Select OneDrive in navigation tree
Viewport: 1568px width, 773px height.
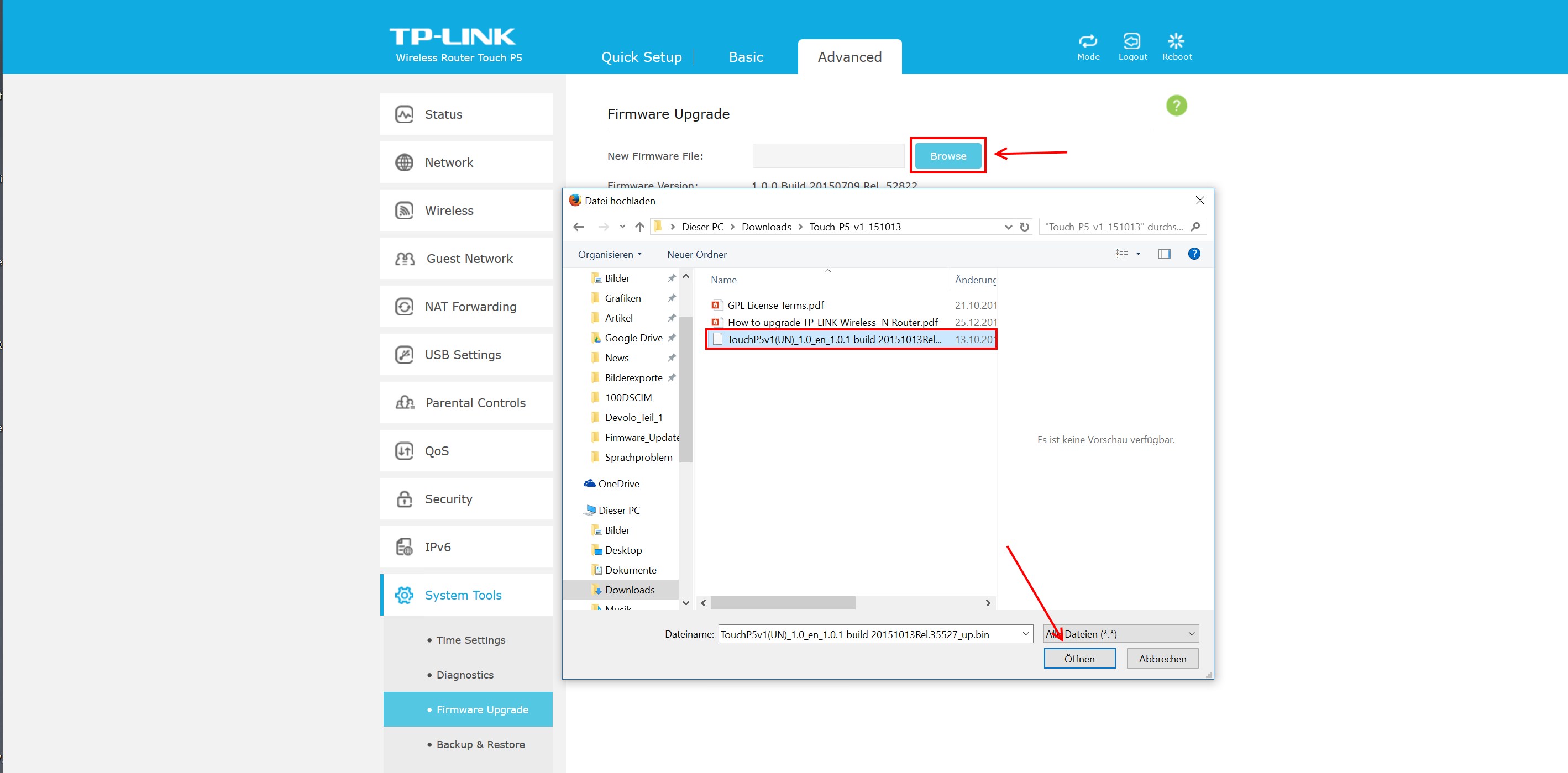(612, 484)
